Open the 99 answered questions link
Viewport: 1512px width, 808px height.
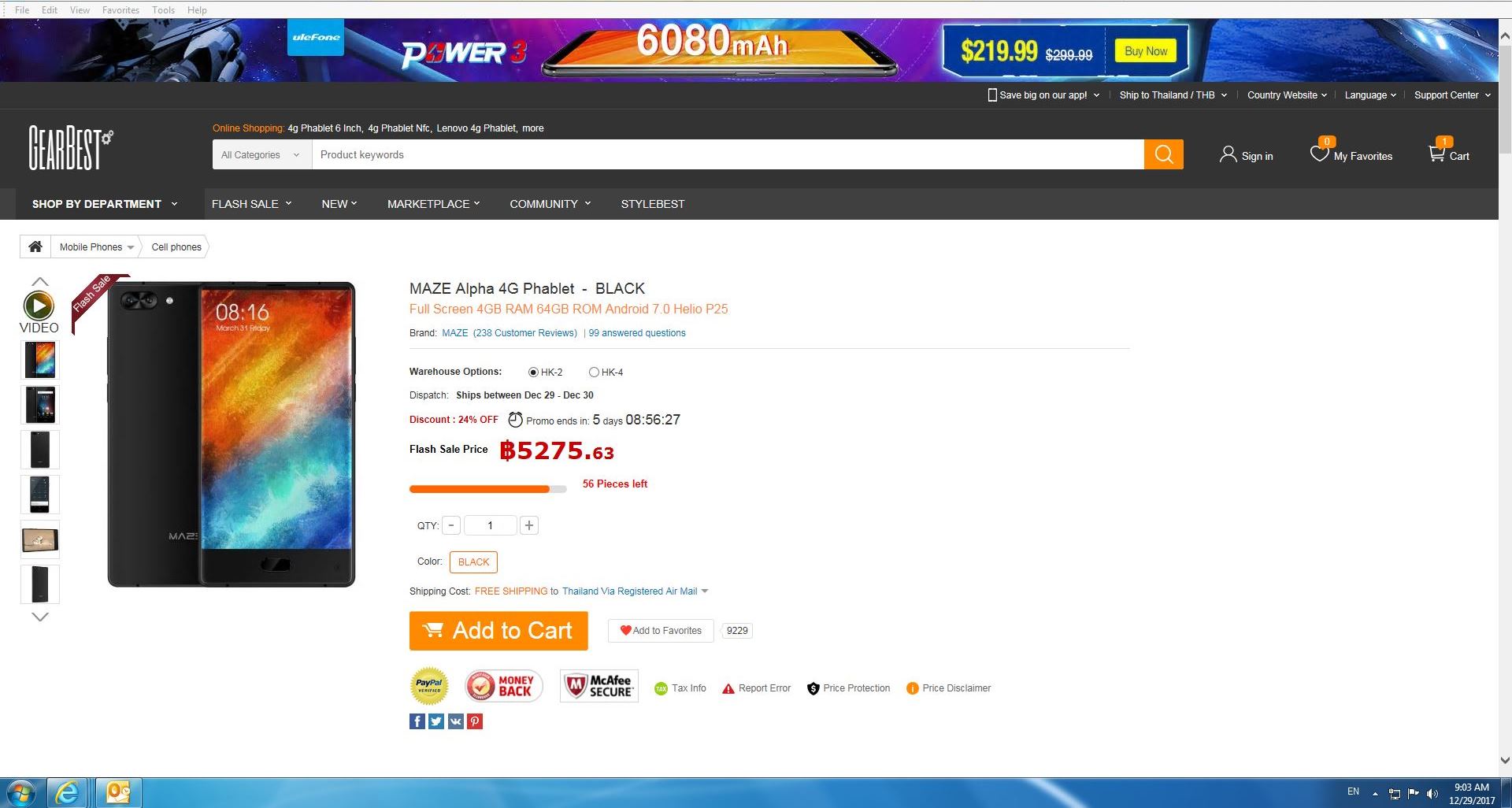(637, 333)
